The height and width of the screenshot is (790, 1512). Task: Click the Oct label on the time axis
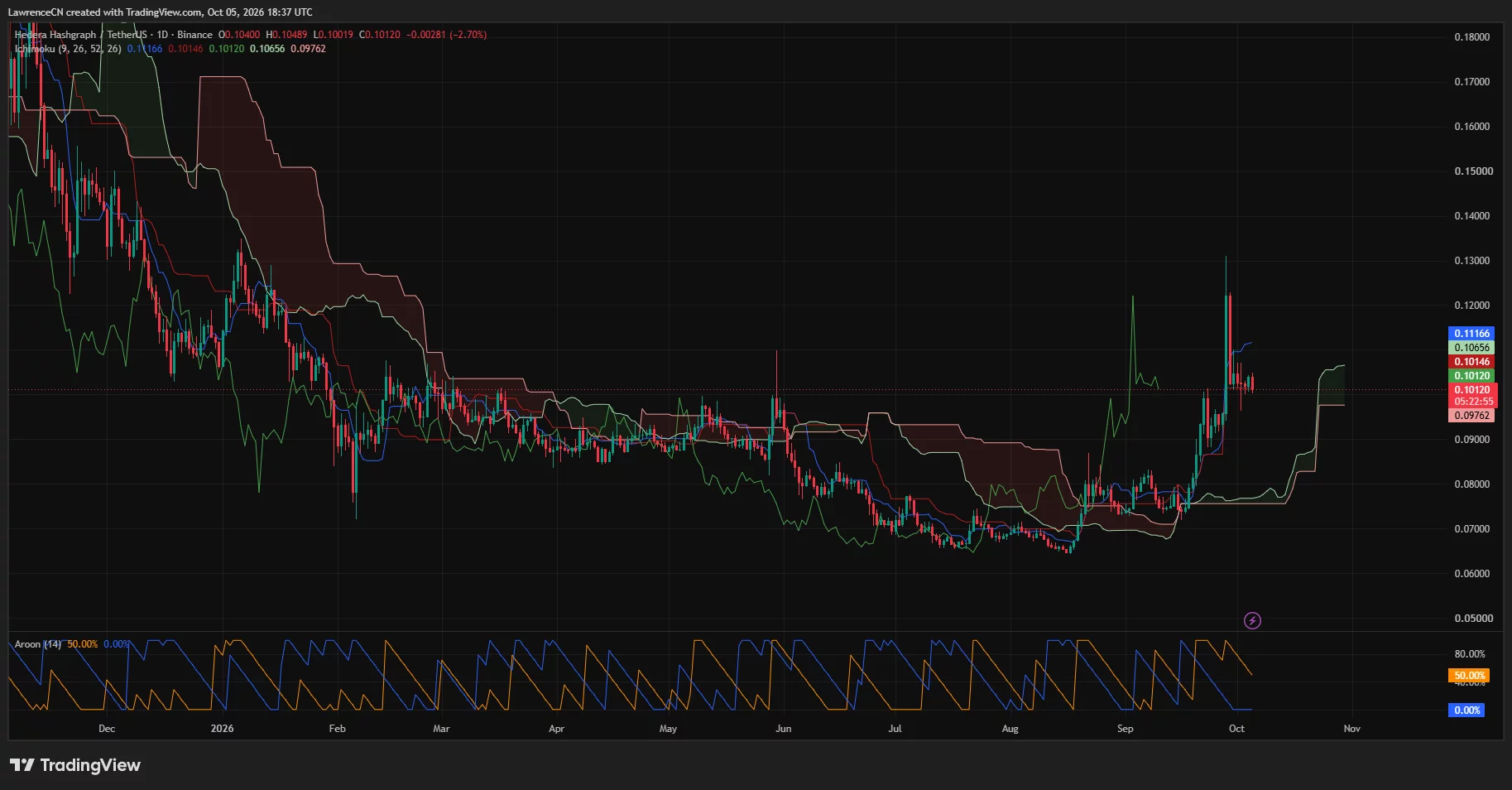point(1236,729)
